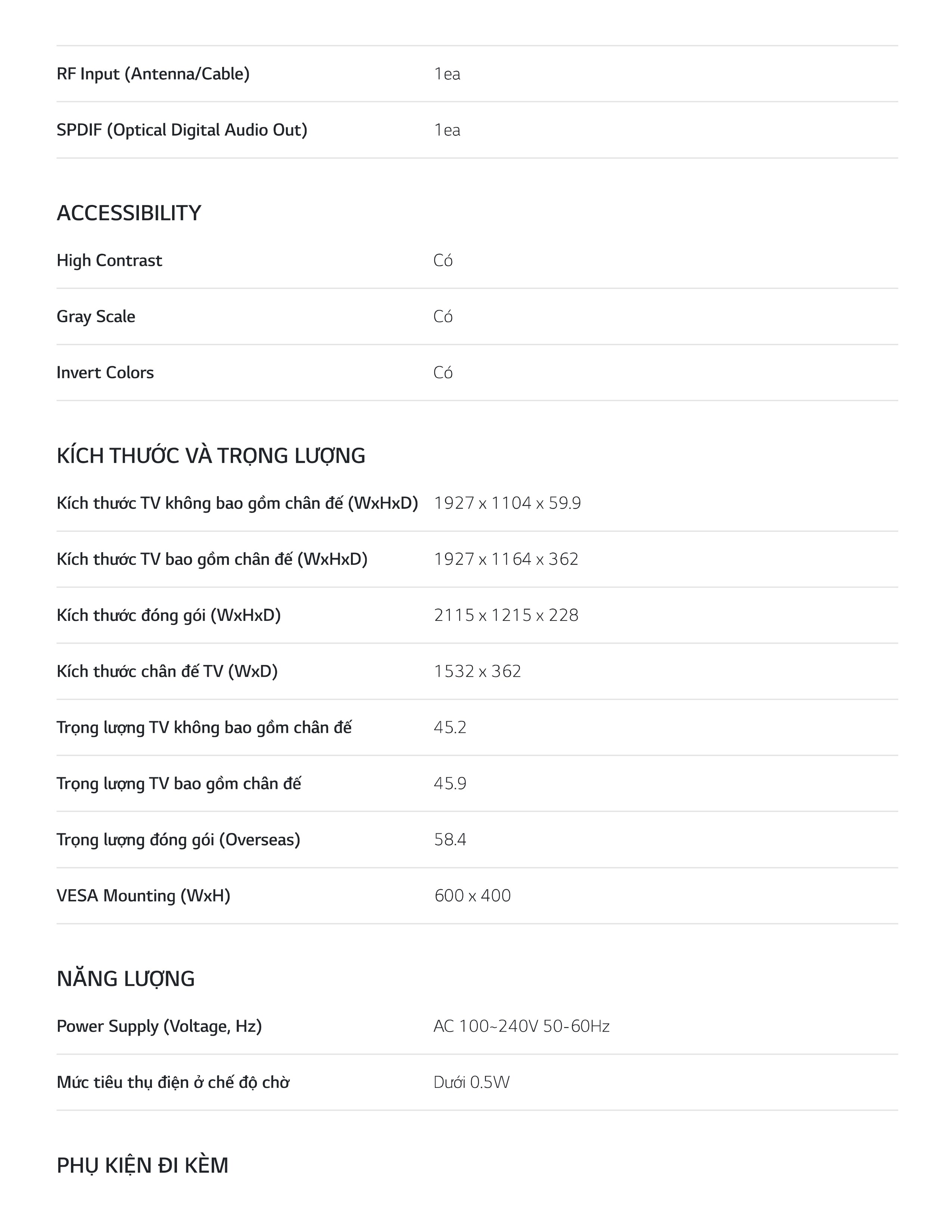The image size is (952, 1232).
Task: Select the stand size value 1532 x 362
Action: pos(478,671)
